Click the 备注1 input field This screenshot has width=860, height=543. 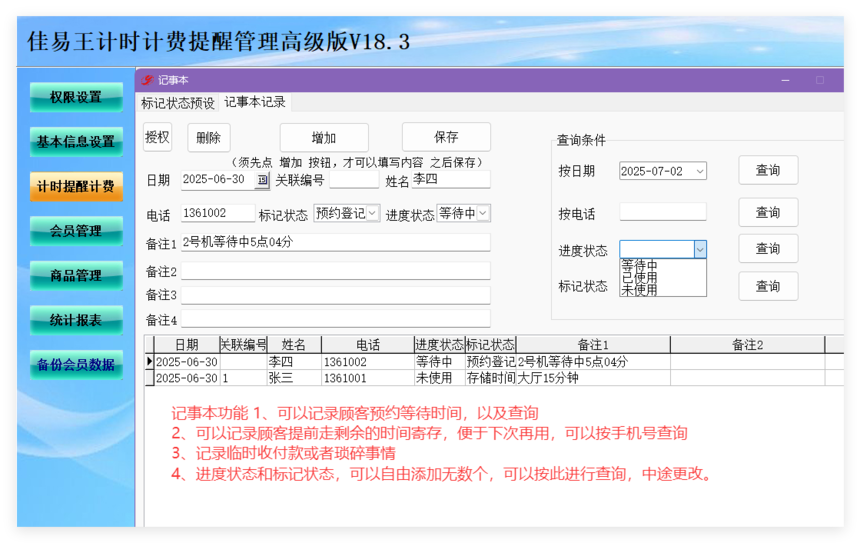pos(336,242)
